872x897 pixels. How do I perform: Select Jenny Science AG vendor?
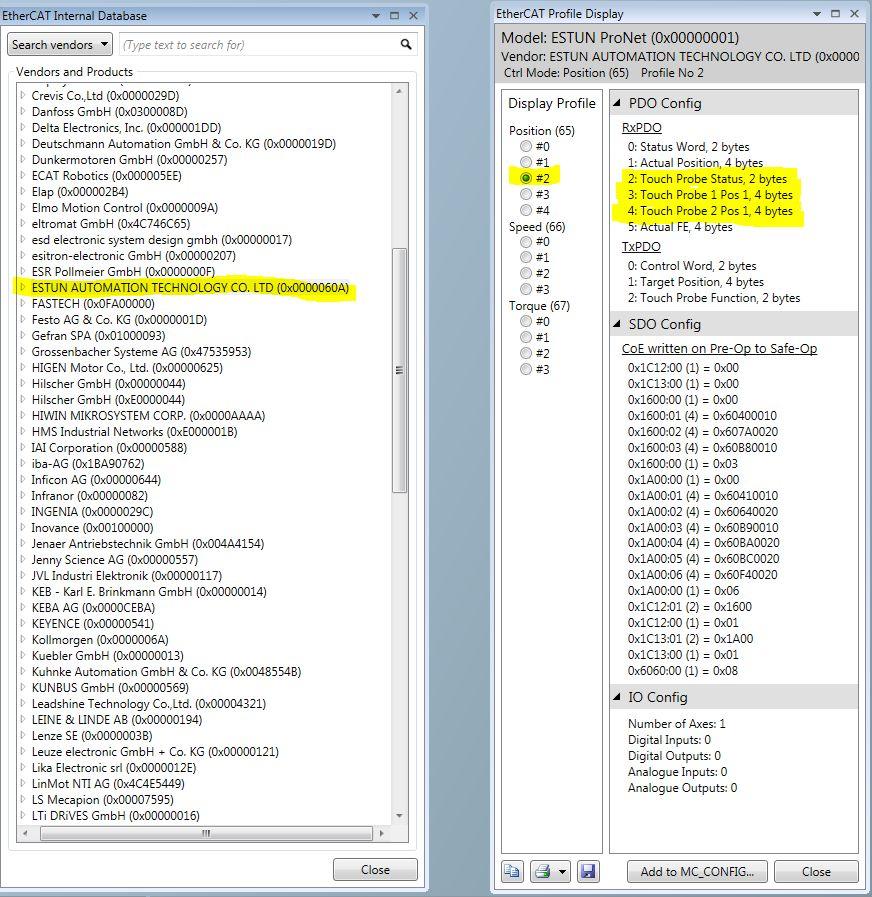tap(114, 559)
